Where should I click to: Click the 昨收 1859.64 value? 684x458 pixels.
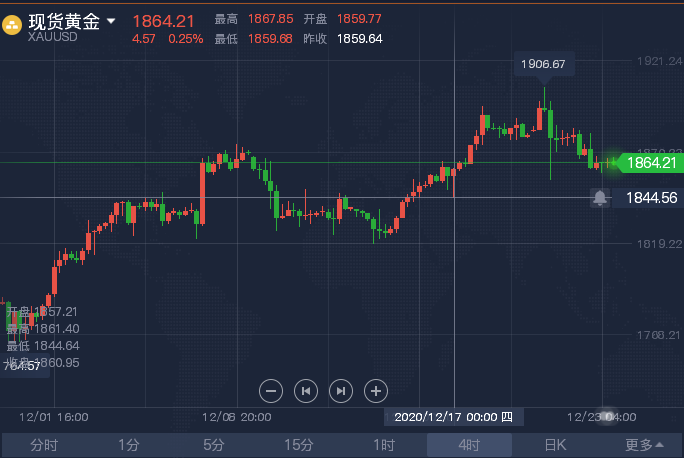pyautogui.click(x=359, y=39)
